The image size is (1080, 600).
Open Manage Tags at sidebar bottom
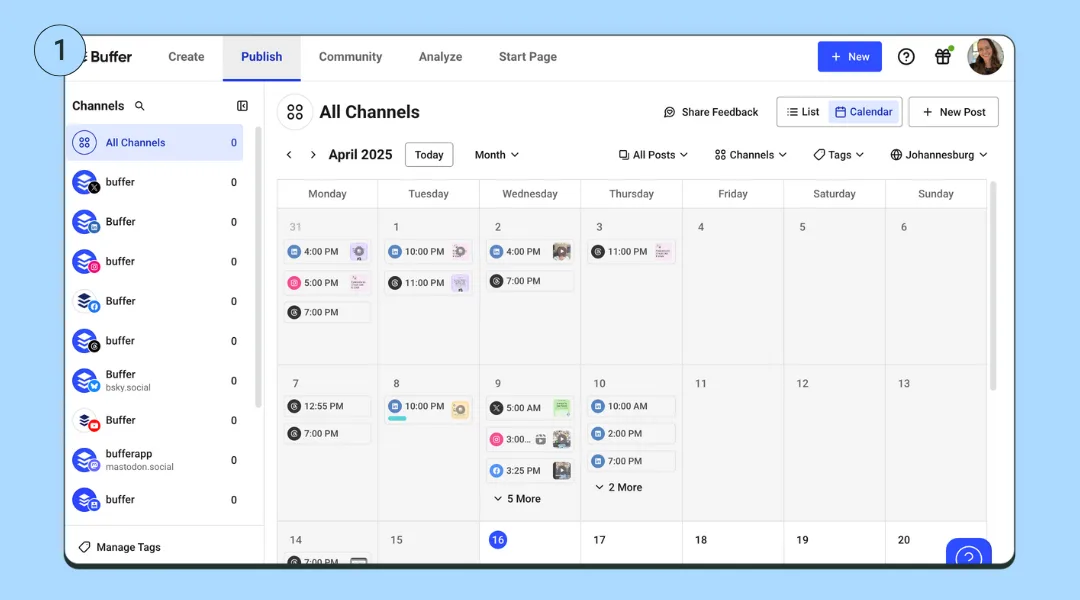pos(125,547)
